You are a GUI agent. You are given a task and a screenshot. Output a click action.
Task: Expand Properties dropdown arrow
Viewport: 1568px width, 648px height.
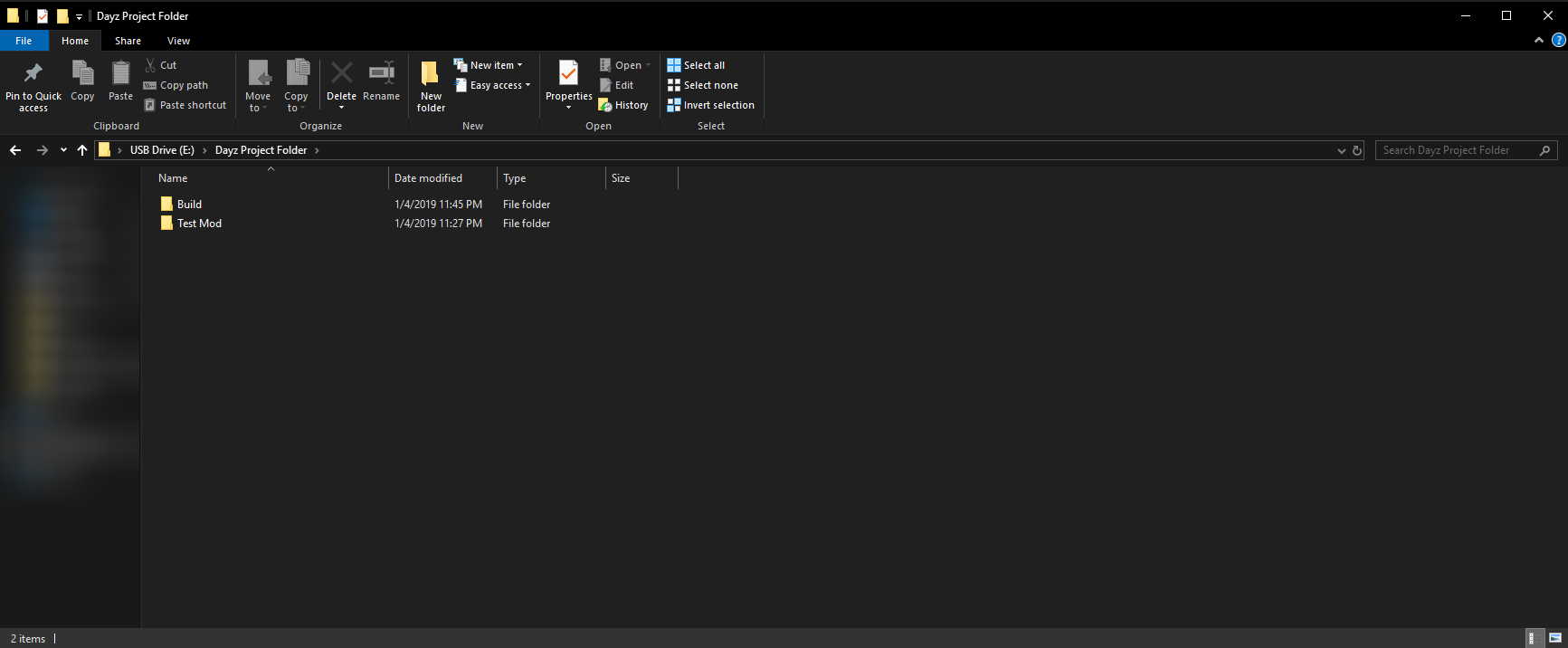click(x=568, y=108)
